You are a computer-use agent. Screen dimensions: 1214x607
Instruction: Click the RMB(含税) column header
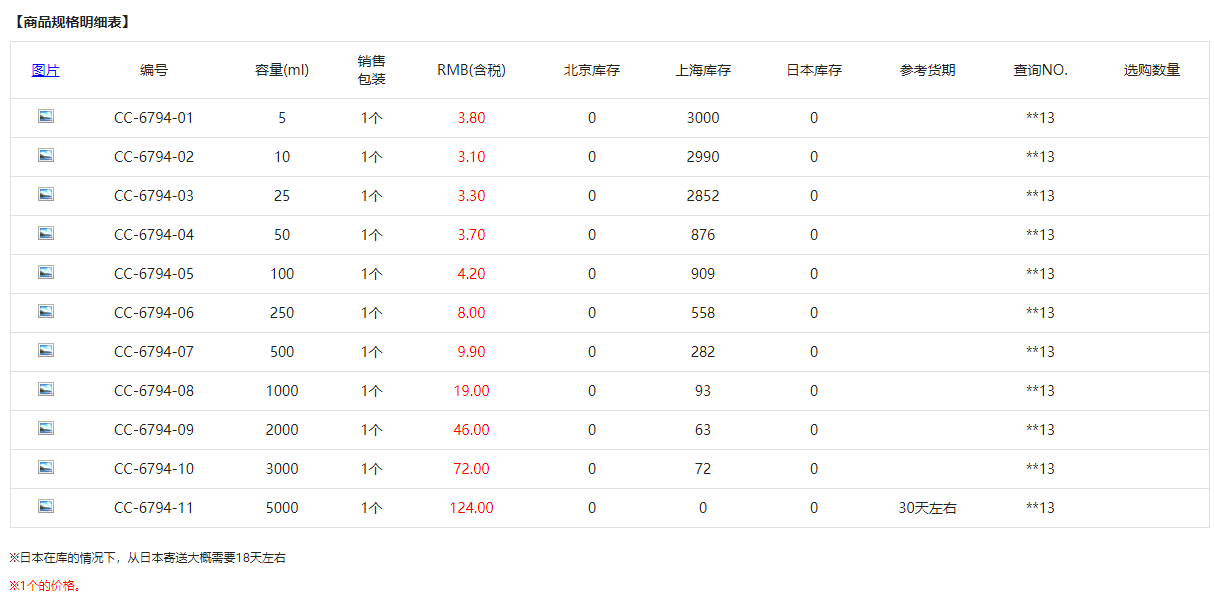coord(471,70)
